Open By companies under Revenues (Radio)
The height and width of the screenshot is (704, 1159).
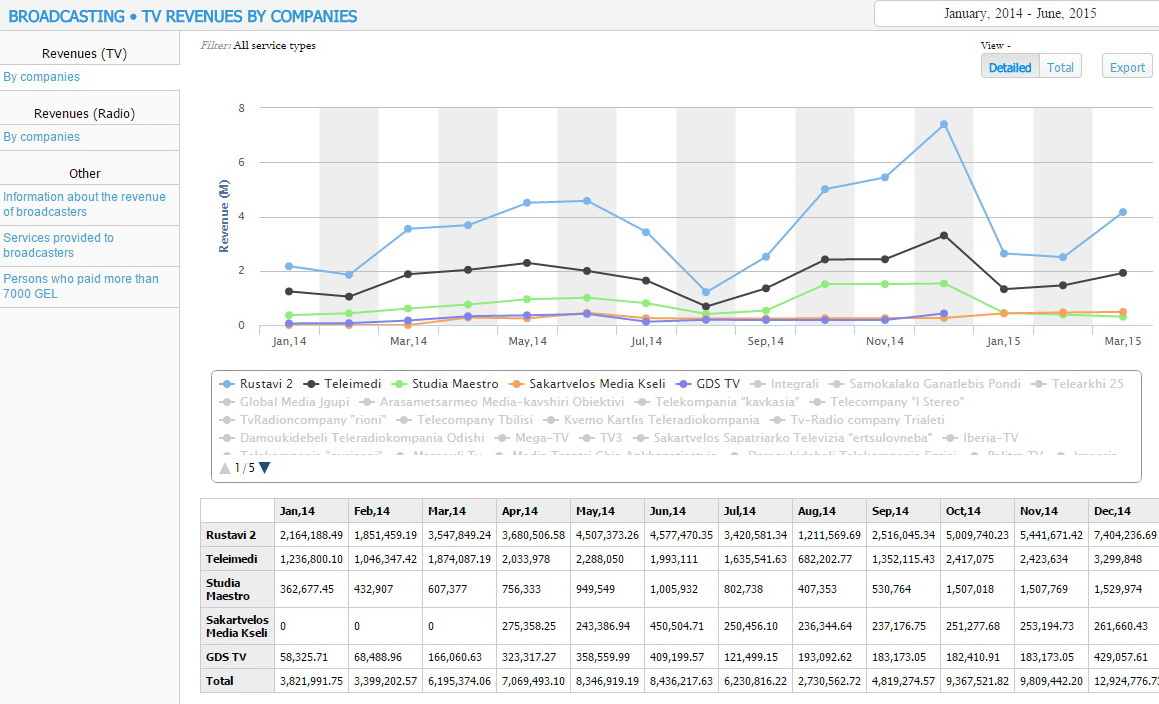(42, 137)
